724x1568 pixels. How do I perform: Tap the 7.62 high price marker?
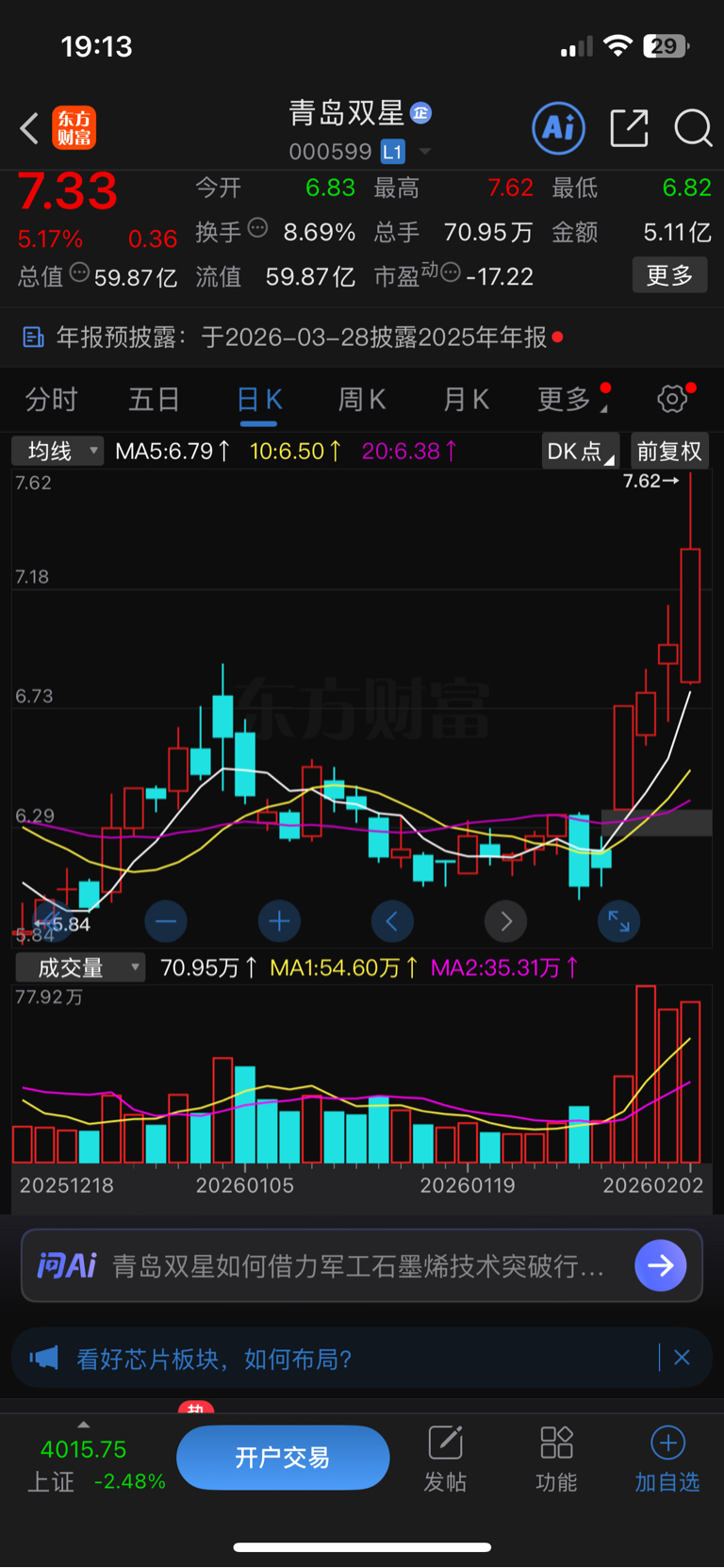coord(650,481)
